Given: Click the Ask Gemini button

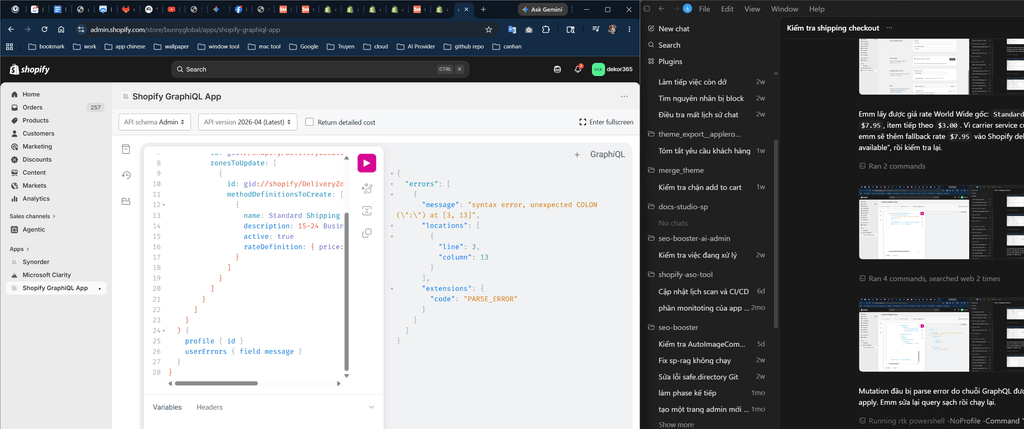Looking at the screenshot, I should tap(543, 9).
